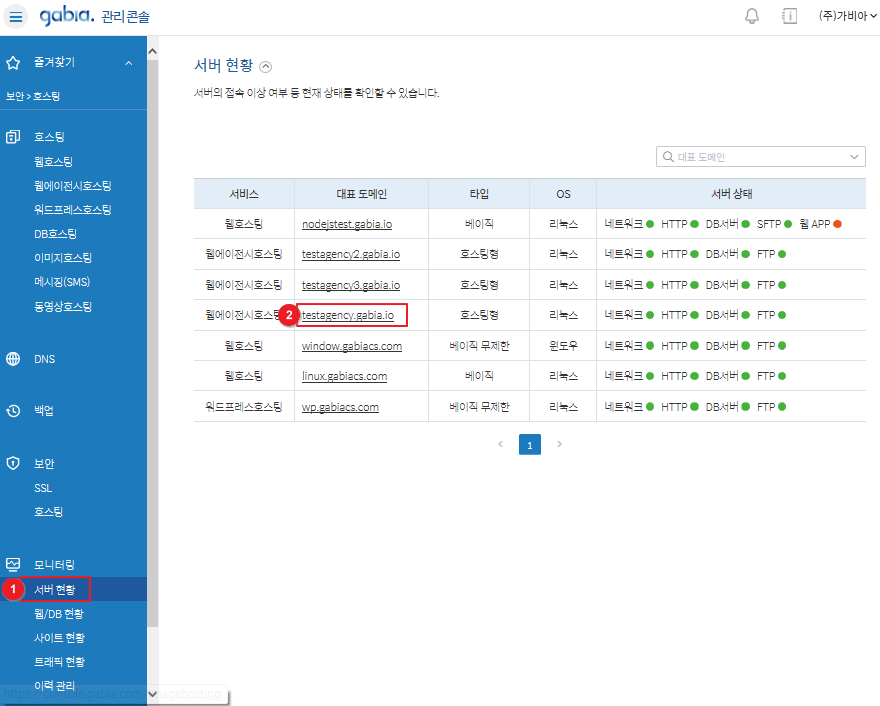Image resolution: width=880 pixels, height=706 pixels.
Task: Click 윈도우 OS cell in window.gabiacs.com row
Action: (563, 346)
